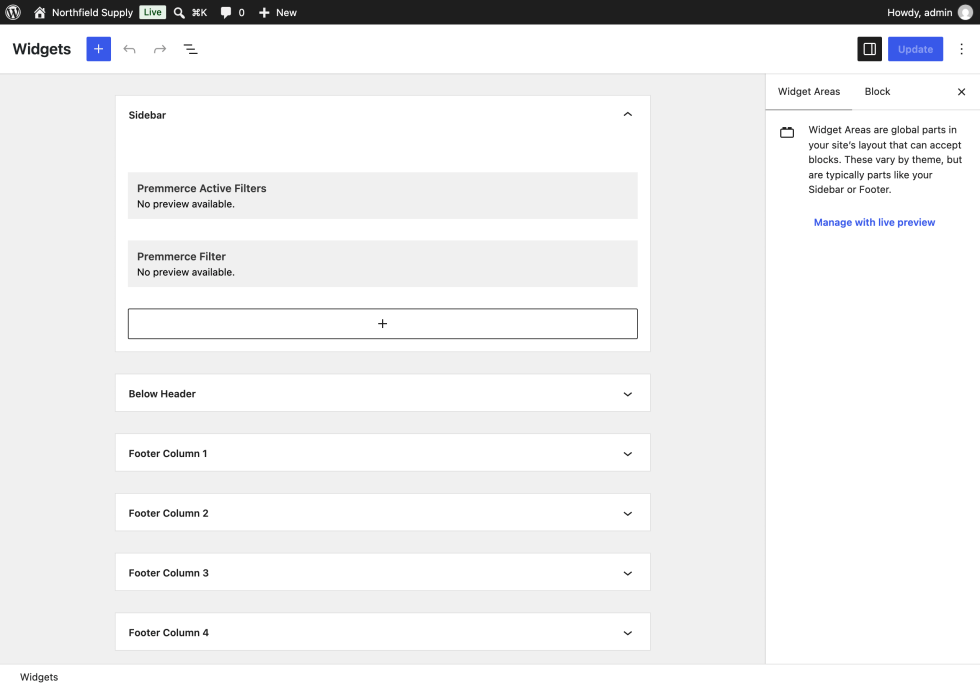Open the list view icon

[191, 49]
